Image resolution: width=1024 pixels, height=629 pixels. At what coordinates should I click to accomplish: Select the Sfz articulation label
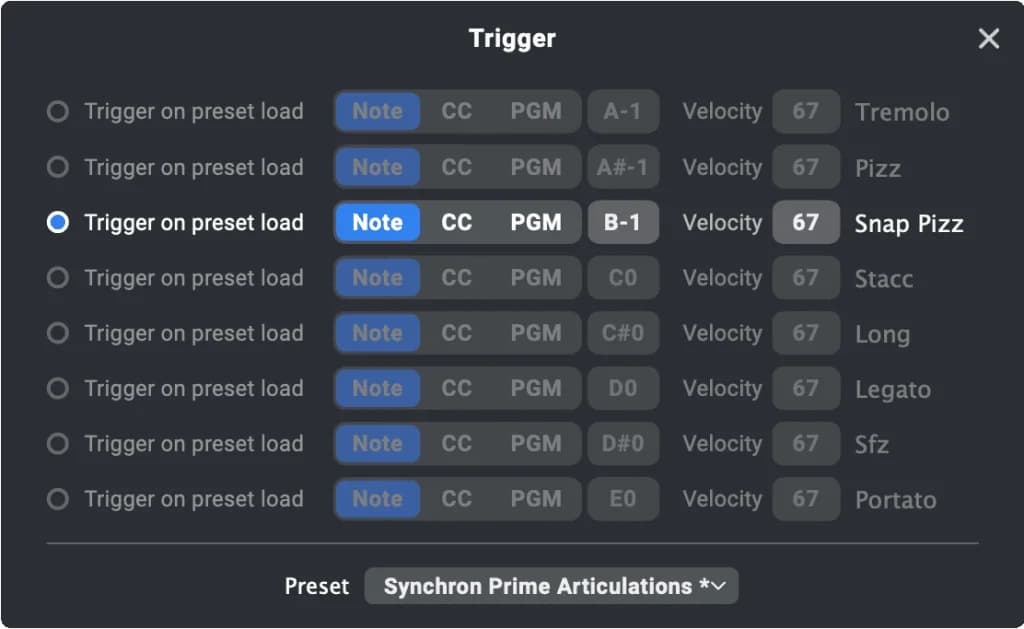click(871, 444)
